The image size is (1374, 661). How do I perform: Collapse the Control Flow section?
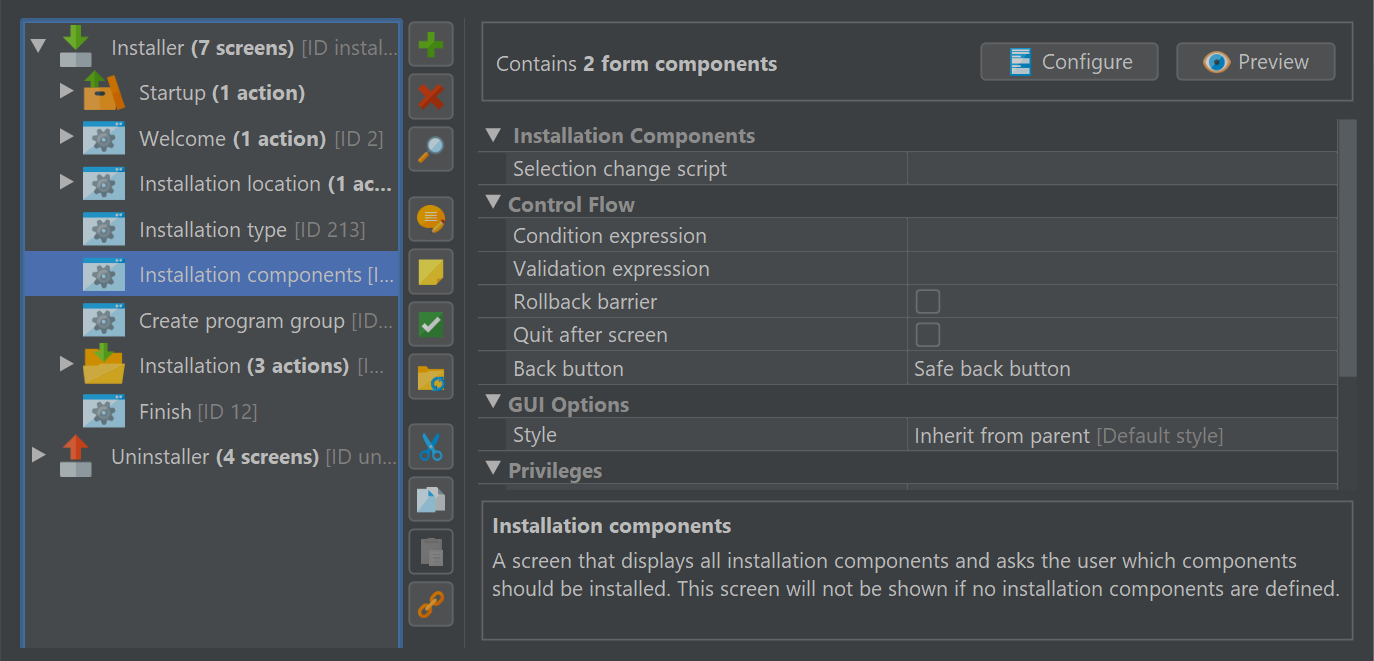point(492,202)
